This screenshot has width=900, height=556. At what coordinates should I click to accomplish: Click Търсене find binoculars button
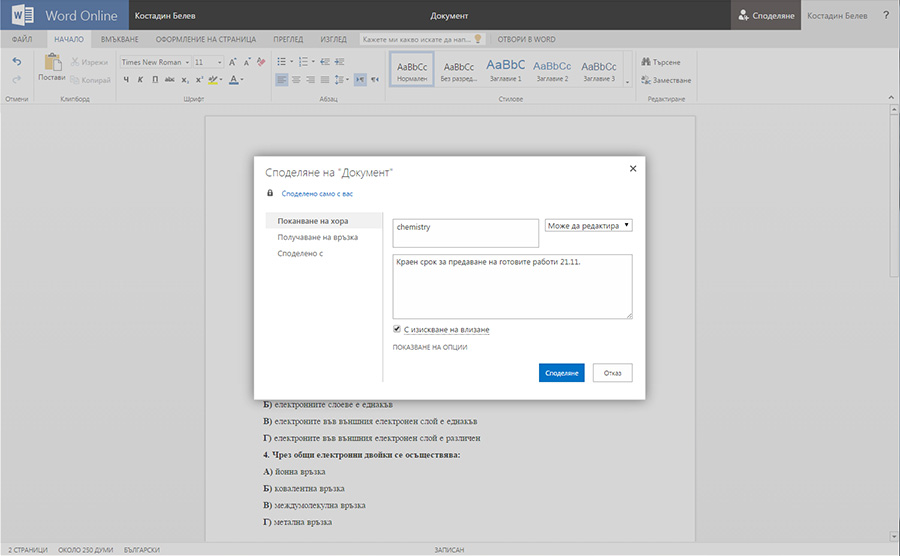(x=661, y=62)
